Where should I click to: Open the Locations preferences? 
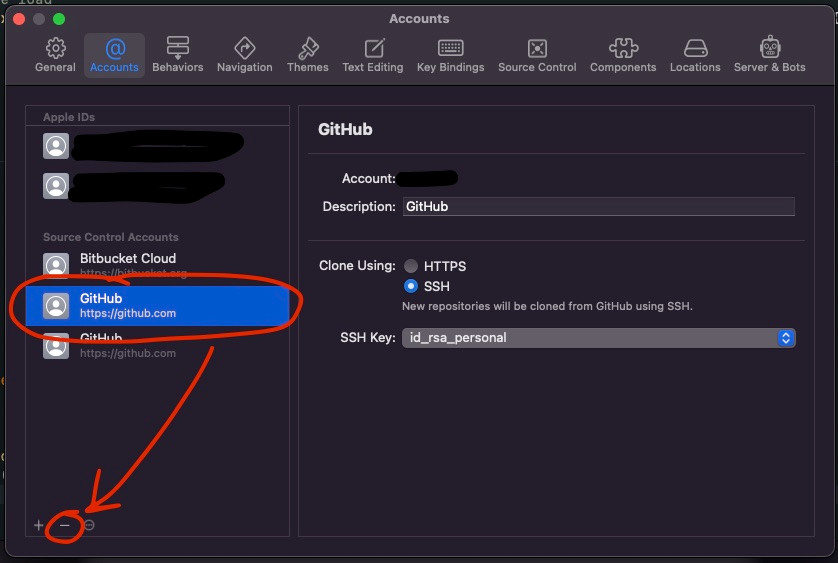(x=695, y=55)
